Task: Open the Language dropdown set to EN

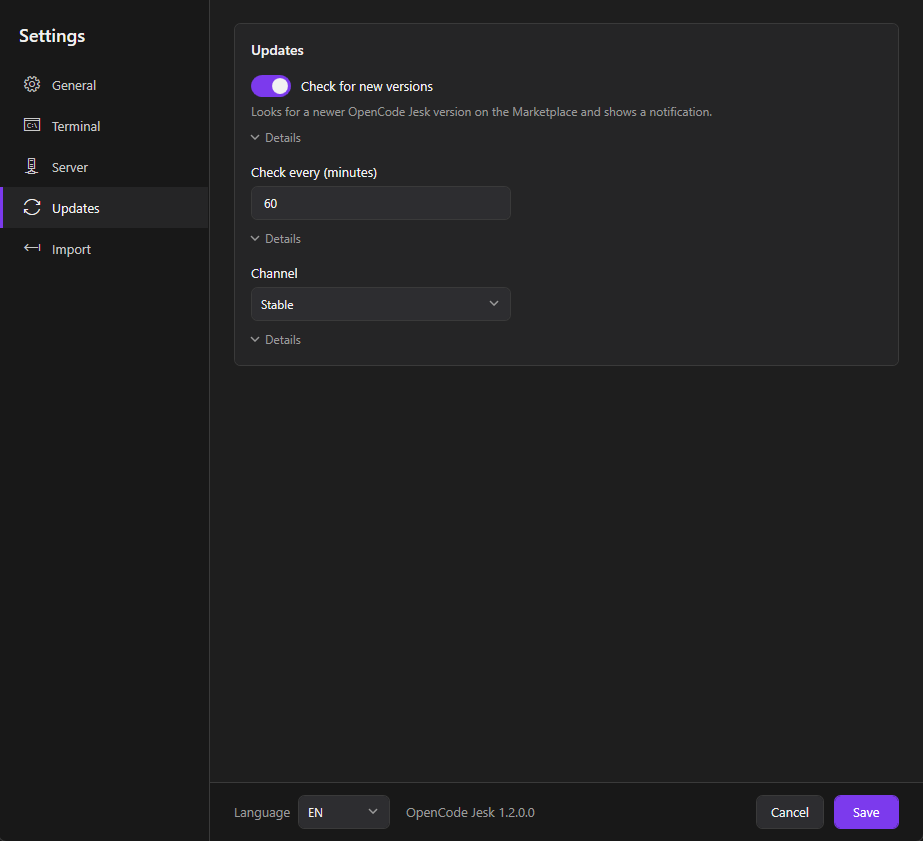Action: point(344,812)
